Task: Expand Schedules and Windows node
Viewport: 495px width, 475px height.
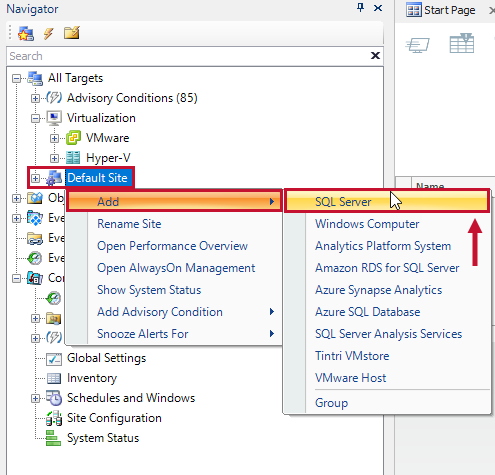Action: tap(35, 398)
